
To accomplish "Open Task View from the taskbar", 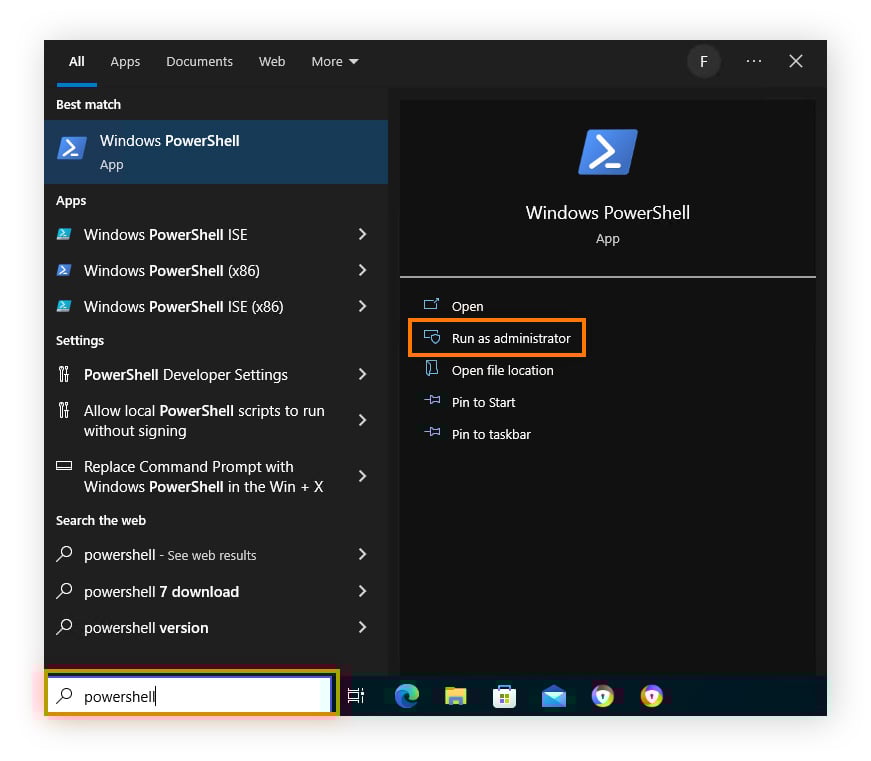I will 356,695.
